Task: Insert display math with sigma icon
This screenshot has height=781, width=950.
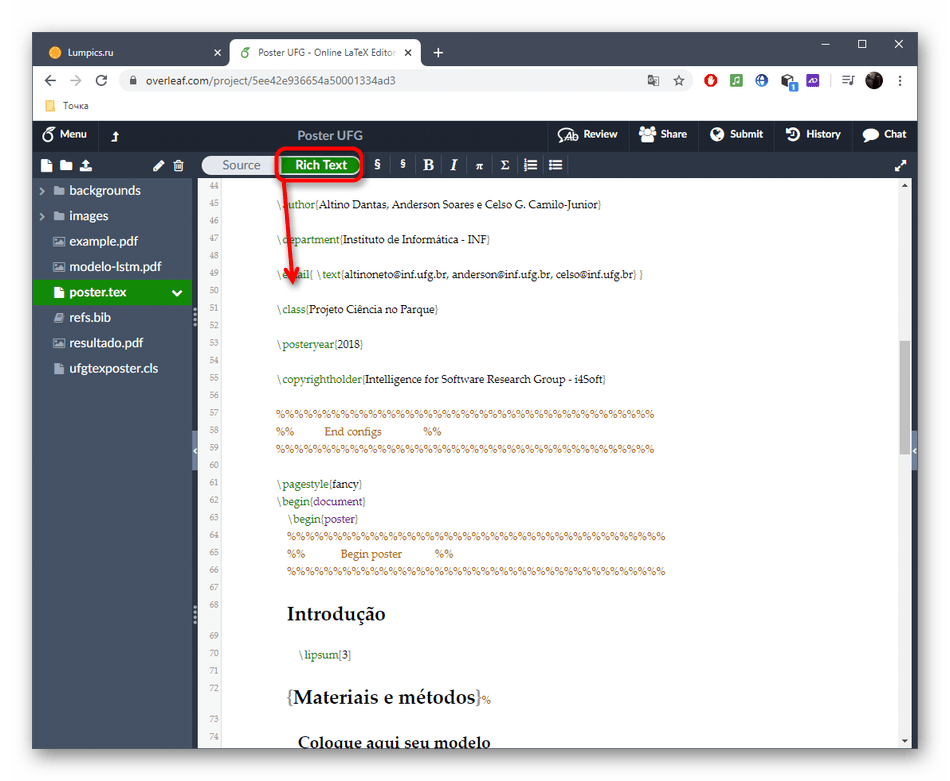Action: tap(505, 165)
